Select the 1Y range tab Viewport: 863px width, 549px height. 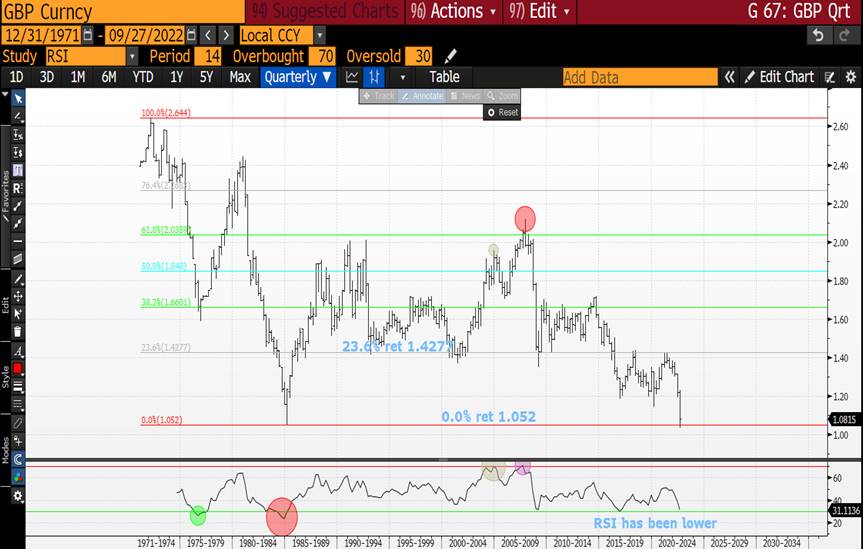(176, 77)
